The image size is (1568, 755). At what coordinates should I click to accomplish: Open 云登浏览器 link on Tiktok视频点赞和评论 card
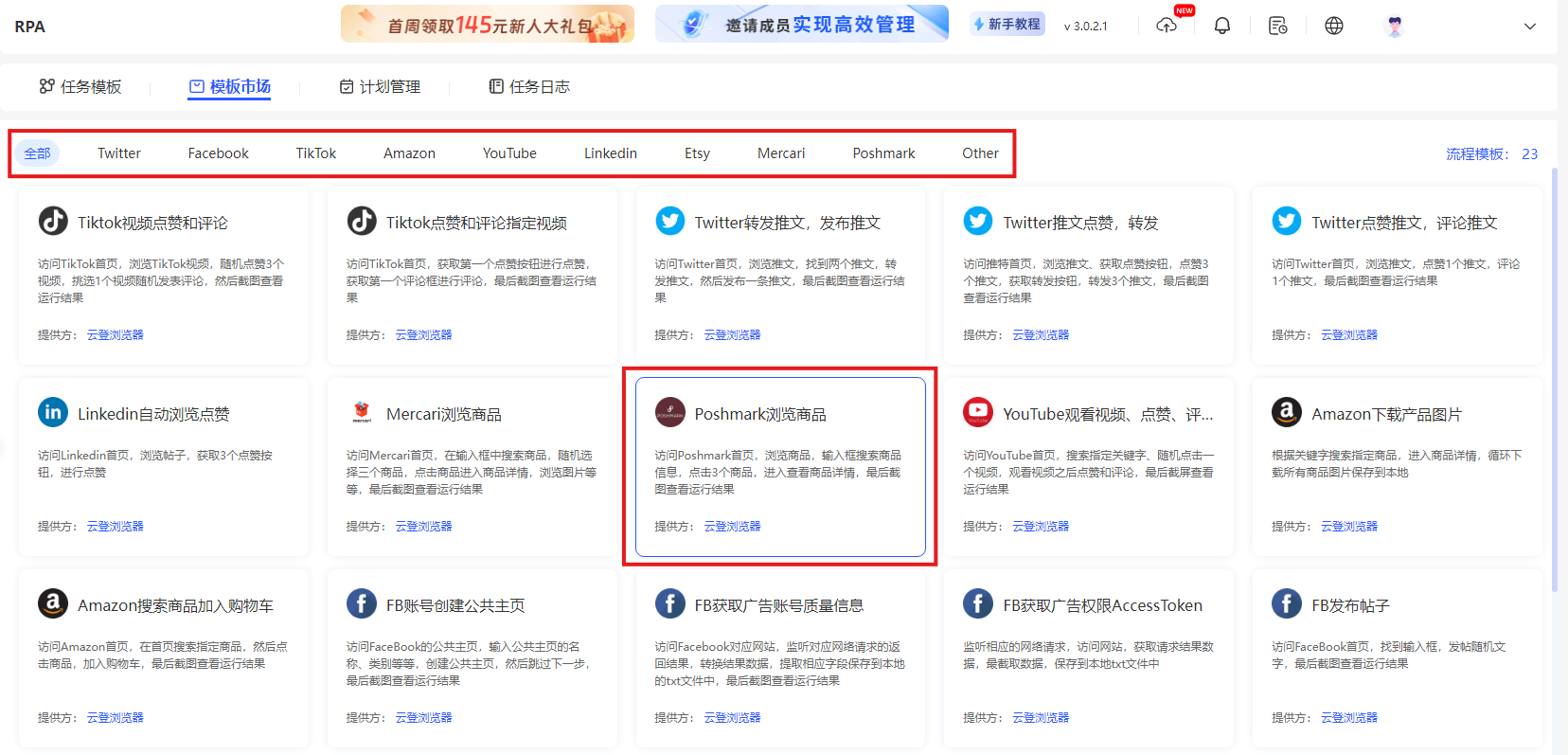click(x=116, y=335)
